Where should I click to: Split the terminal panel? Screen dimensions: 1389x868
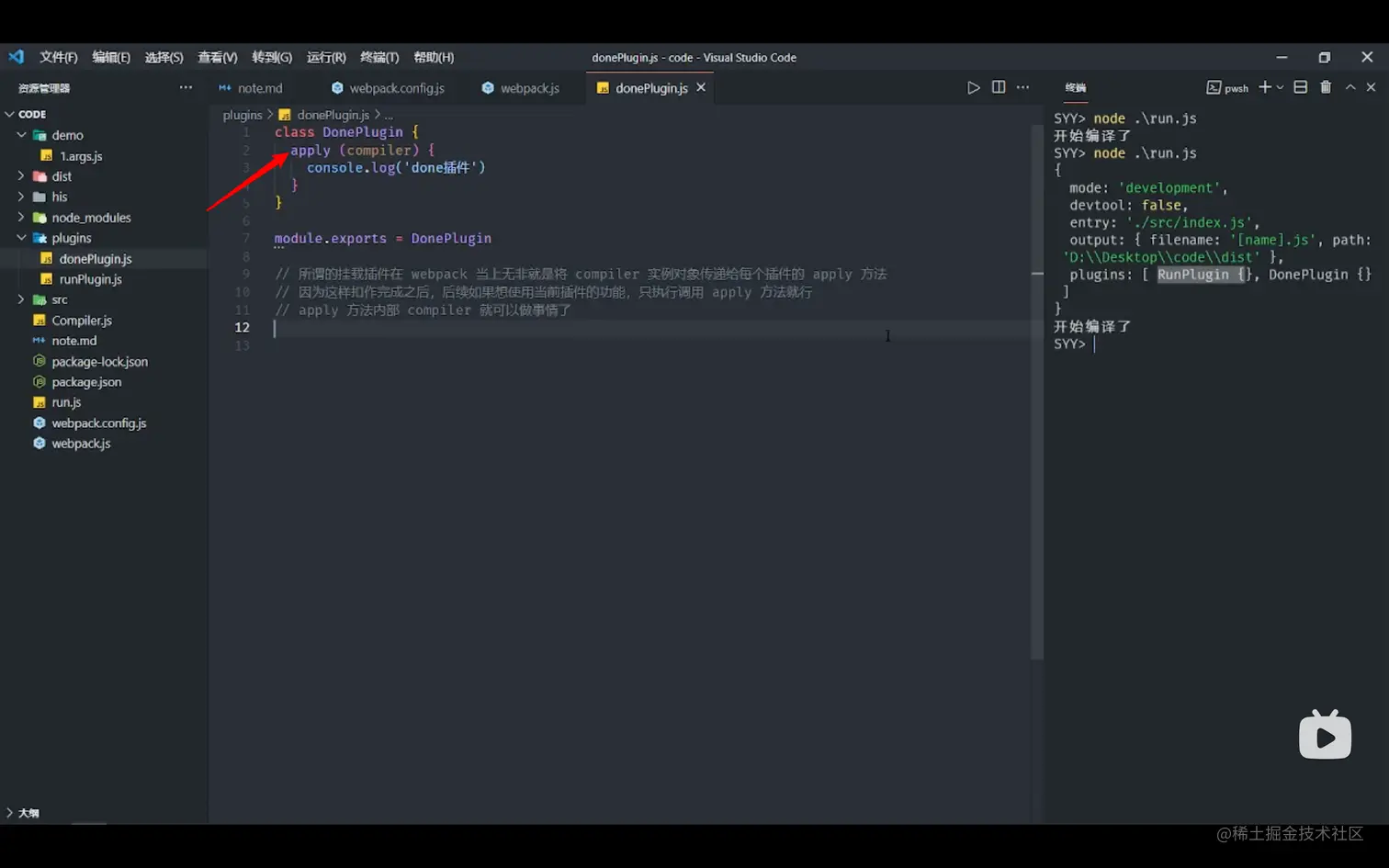pos(1301,87)
